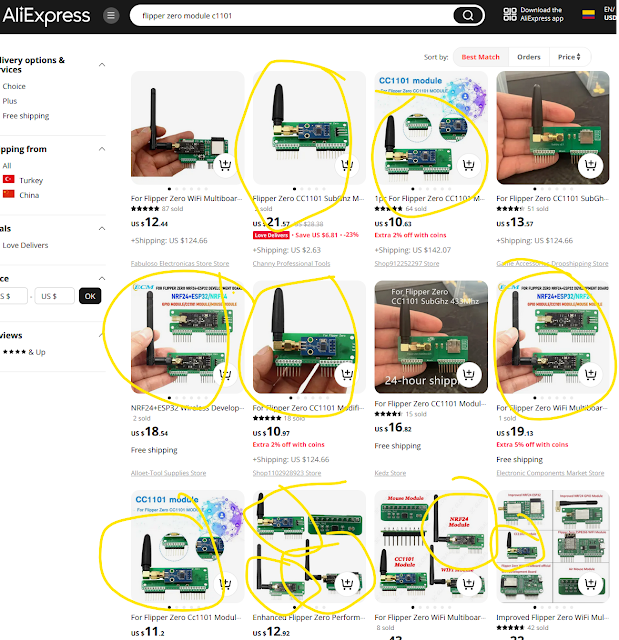Sort results by Best Match
Viewport: 619px width, 640px height.
(480, 57)
